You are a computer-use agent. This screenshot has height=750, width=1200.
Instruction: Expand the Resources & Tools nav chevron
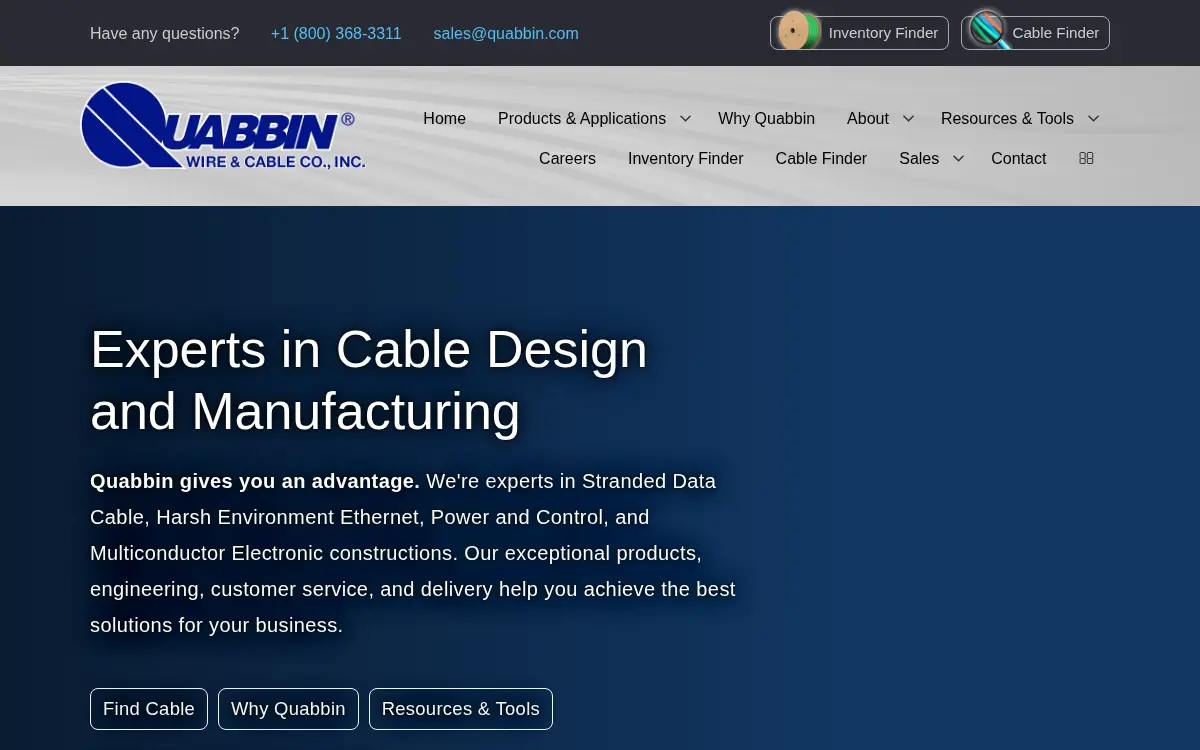click(1093, 118)
